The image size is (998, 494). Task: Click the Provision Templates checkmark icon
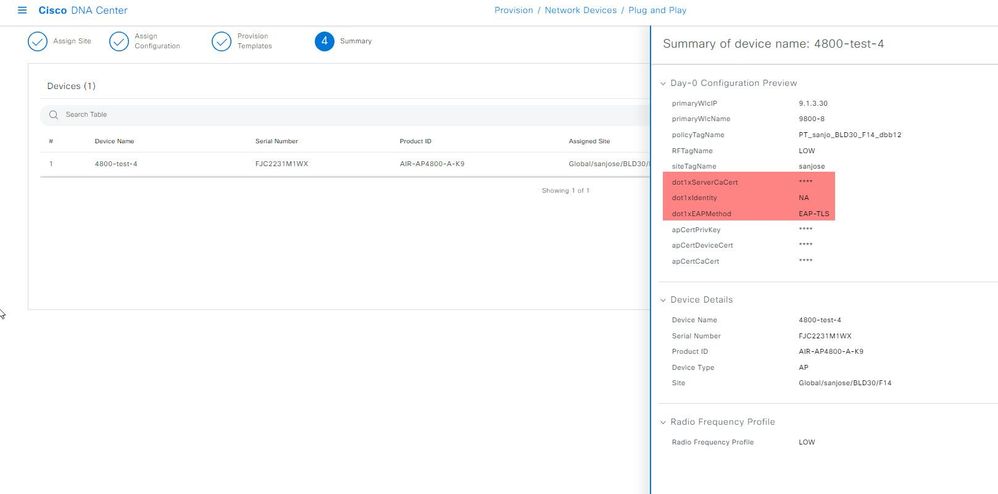tap(221, 41)
